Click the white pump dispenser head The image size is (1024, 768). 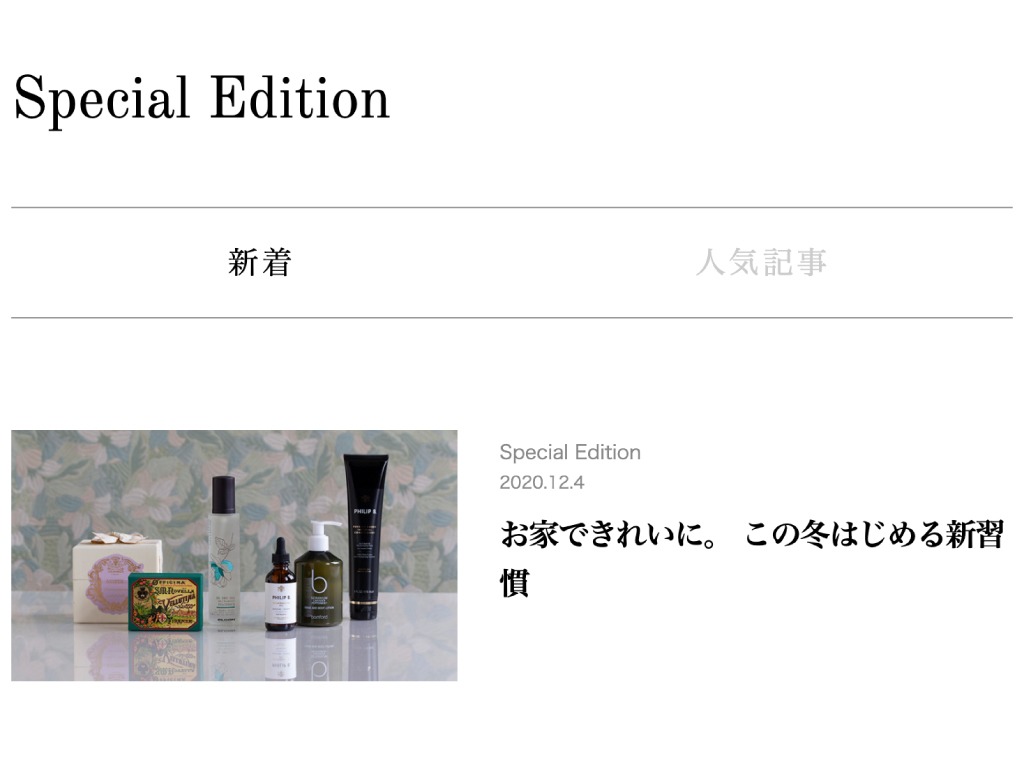pos(323,536)
